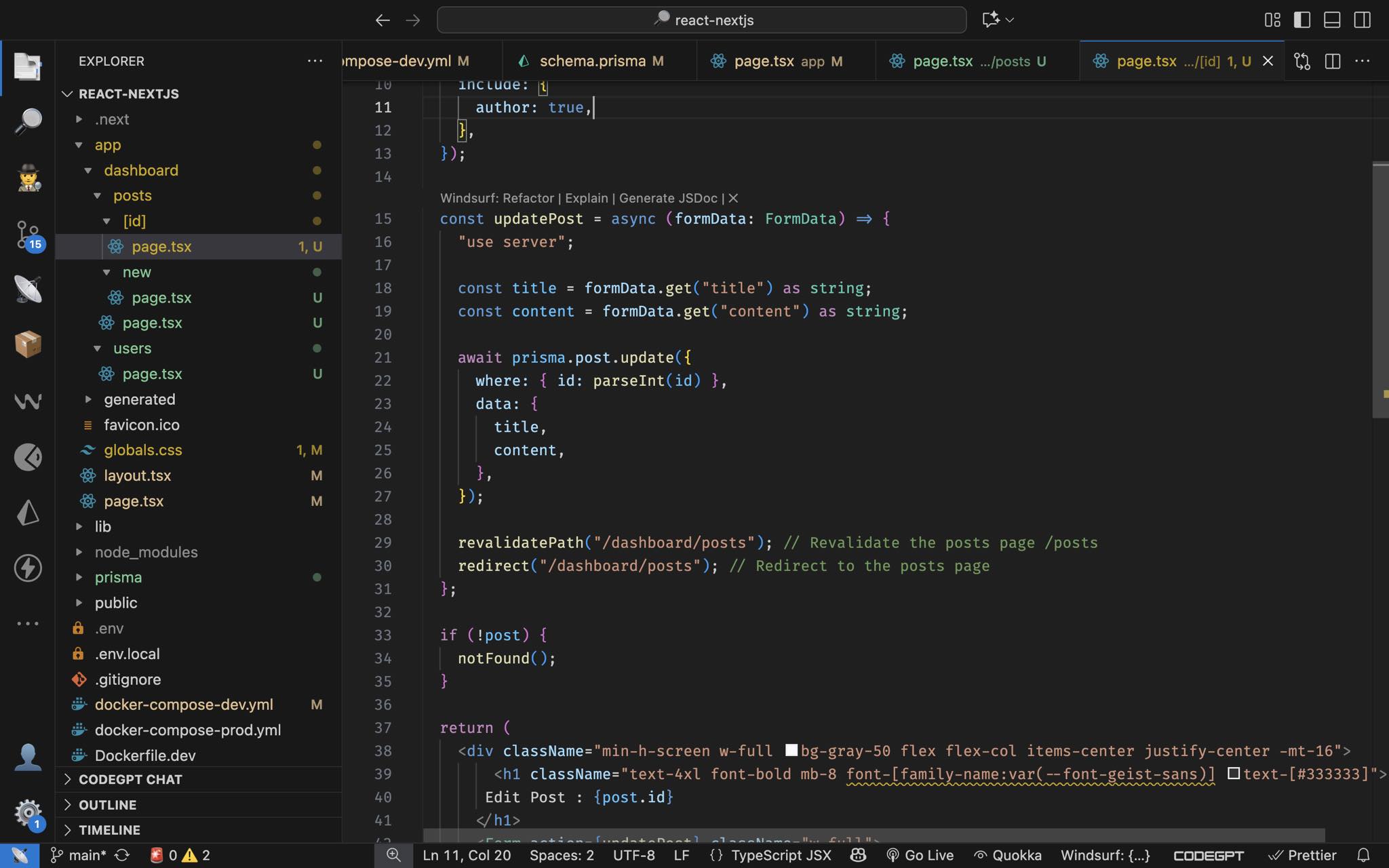
Task: Open the Accounts profile icon
Action: [28, 757]
